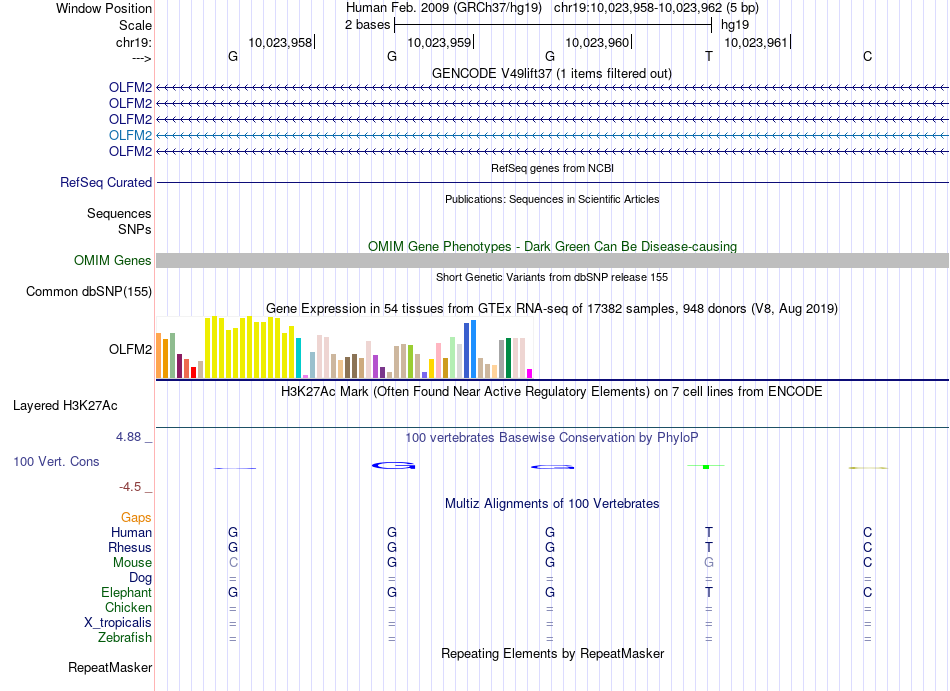Click the large blue G PhyloP logo
950x691 pixels.
pyautogui.click(x=393, y=466)
